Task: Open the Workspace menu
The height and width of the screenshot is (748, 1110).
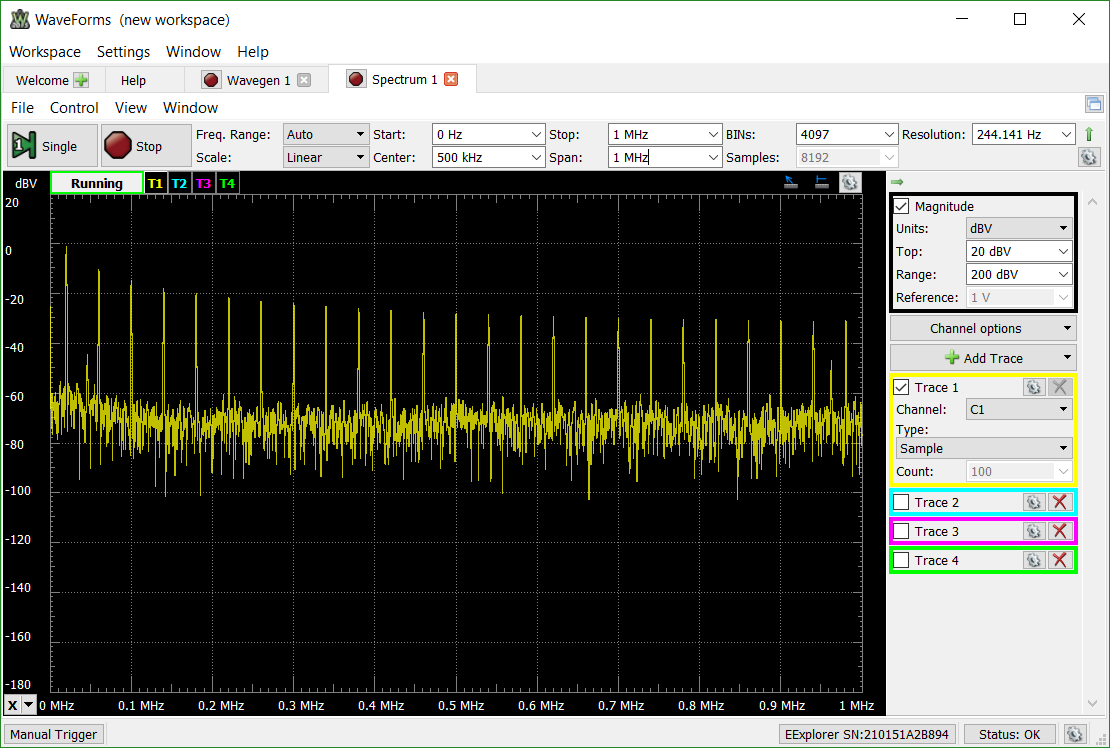Action: 45,52
